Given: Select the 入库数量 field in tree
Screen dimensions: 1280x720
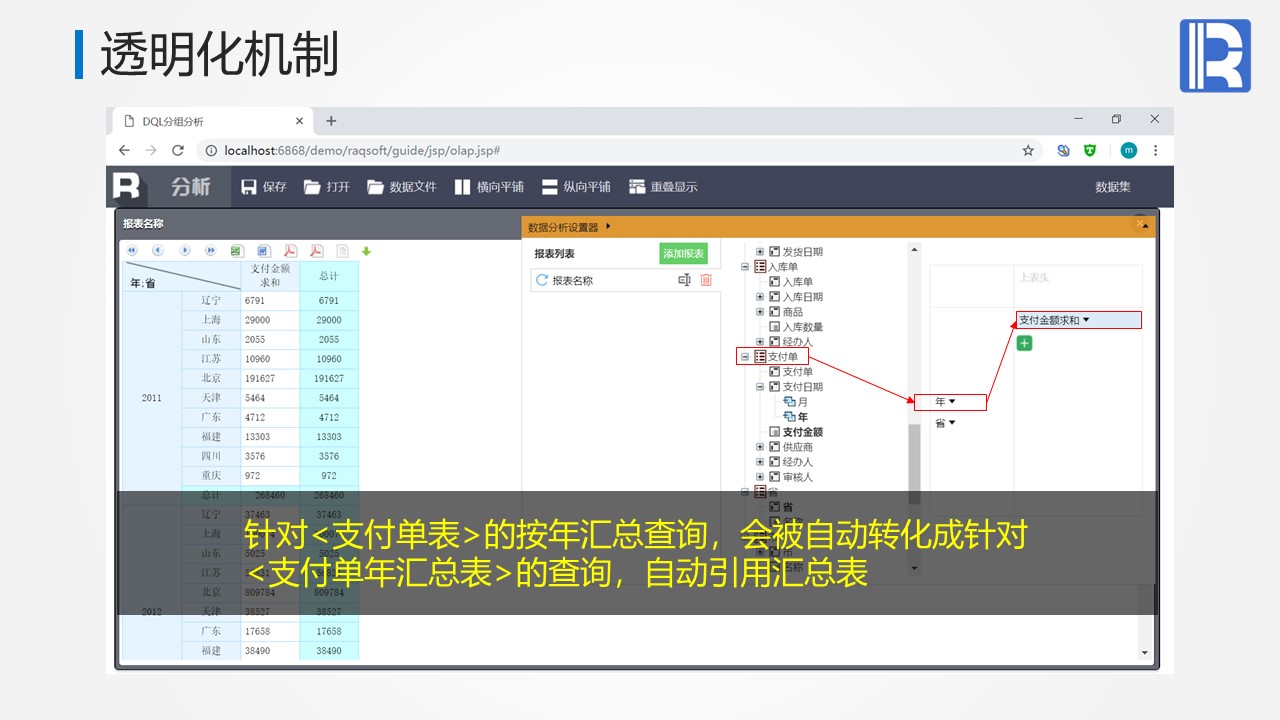Looking at the screenshot, I should (x=803, y=327).
